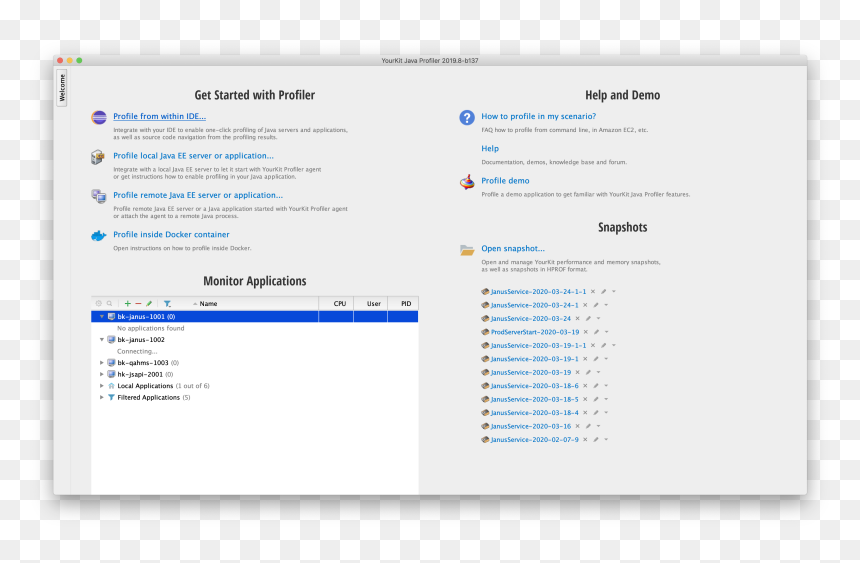Click the X next to JanusService-2020-03-18-5
The height and width of the screenshot is (563, 860).
click(x=585, y=399)
